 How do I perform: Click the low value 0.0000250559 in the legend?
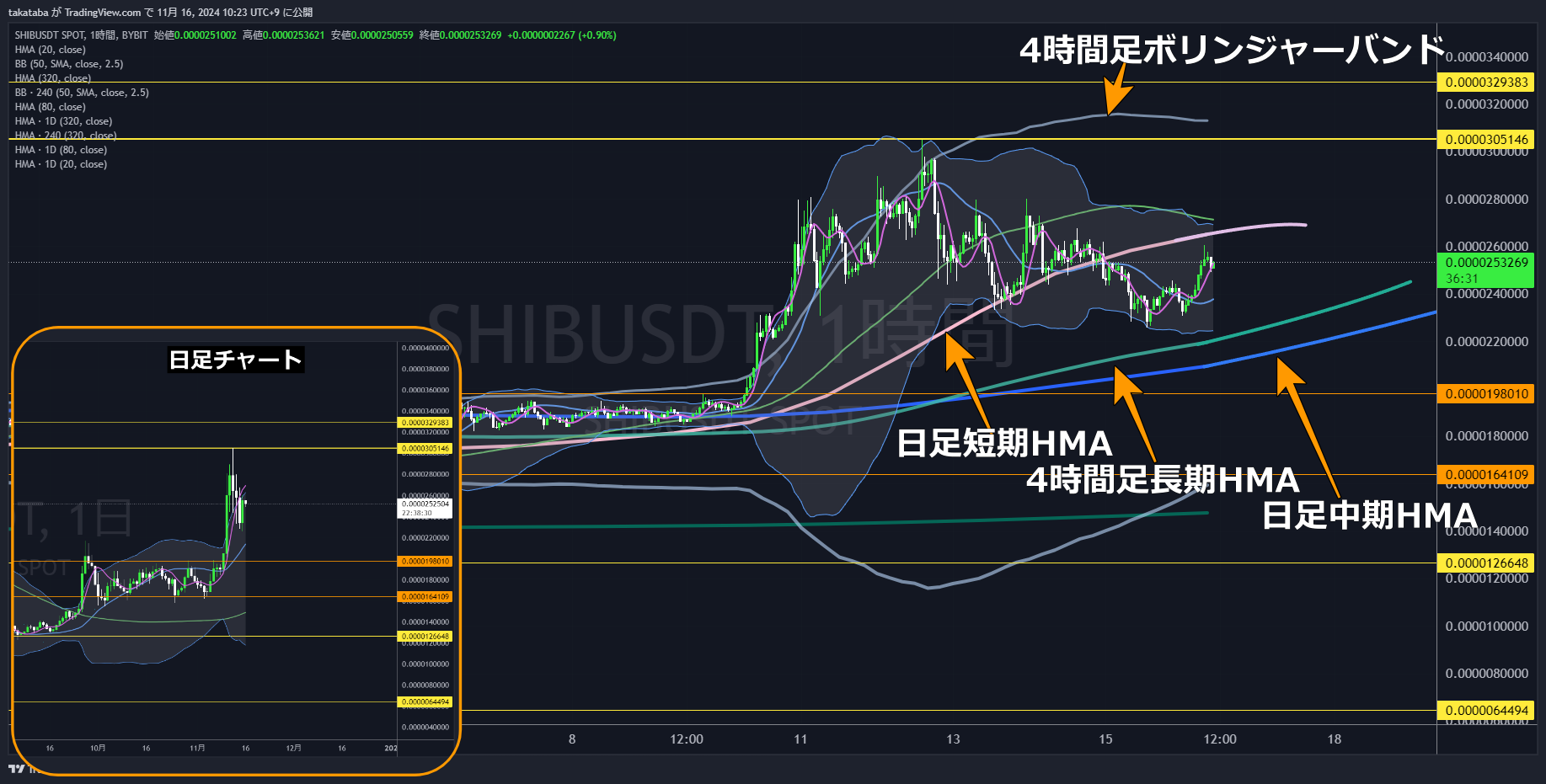382,35
